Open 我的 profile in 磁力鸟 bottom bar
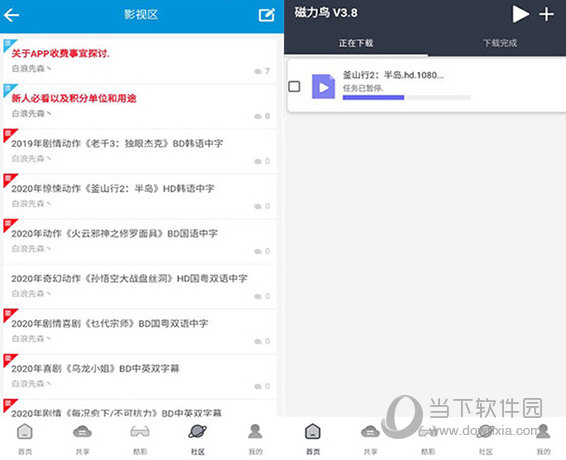This screenshot has height=460, width=566. pos(543,439)
